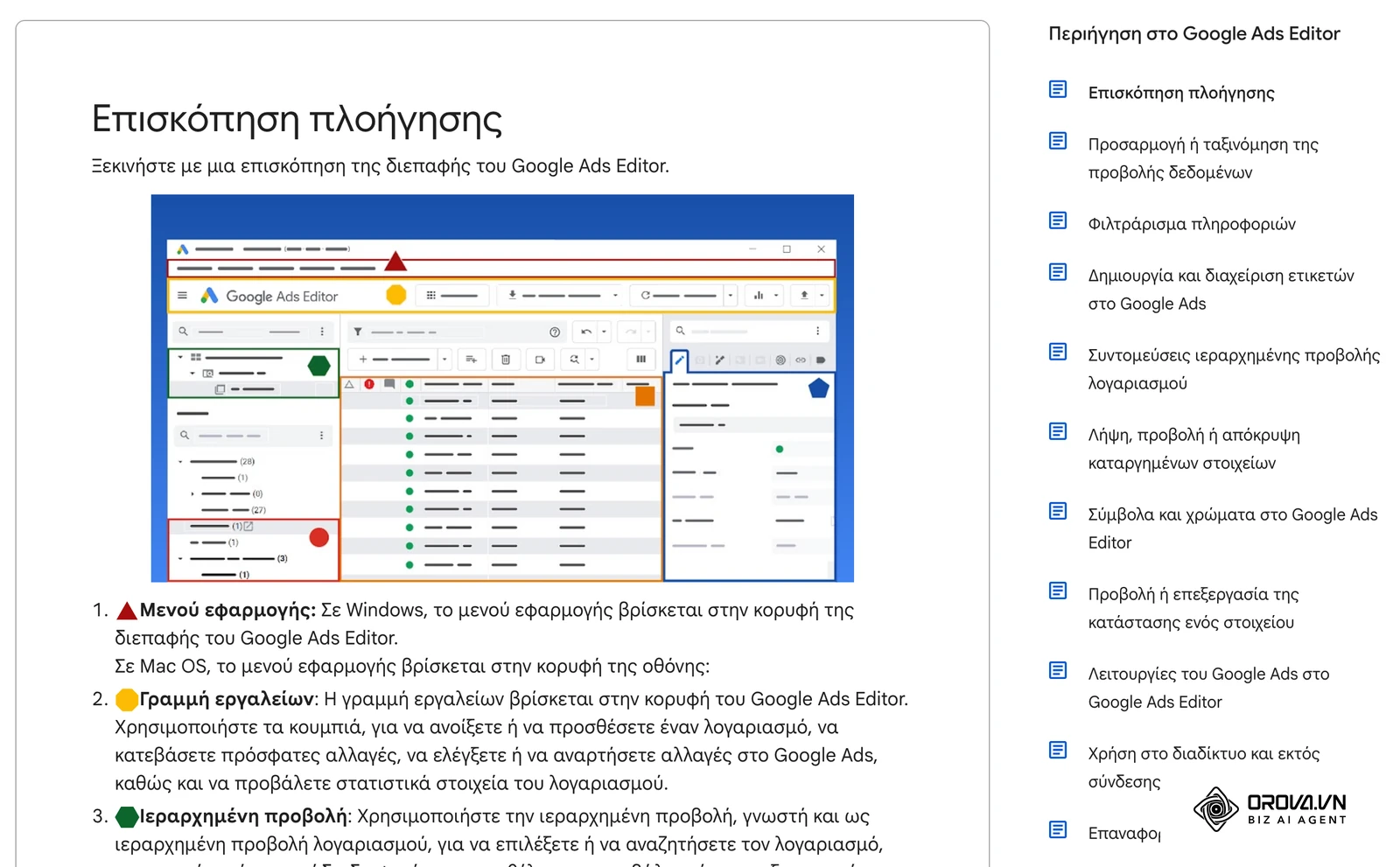Screen dimensions: 1400x867
Task: Click the intro sentence starting 'Ξεκινήστε με μια επισκόπηση'
Action: (381, 166)
